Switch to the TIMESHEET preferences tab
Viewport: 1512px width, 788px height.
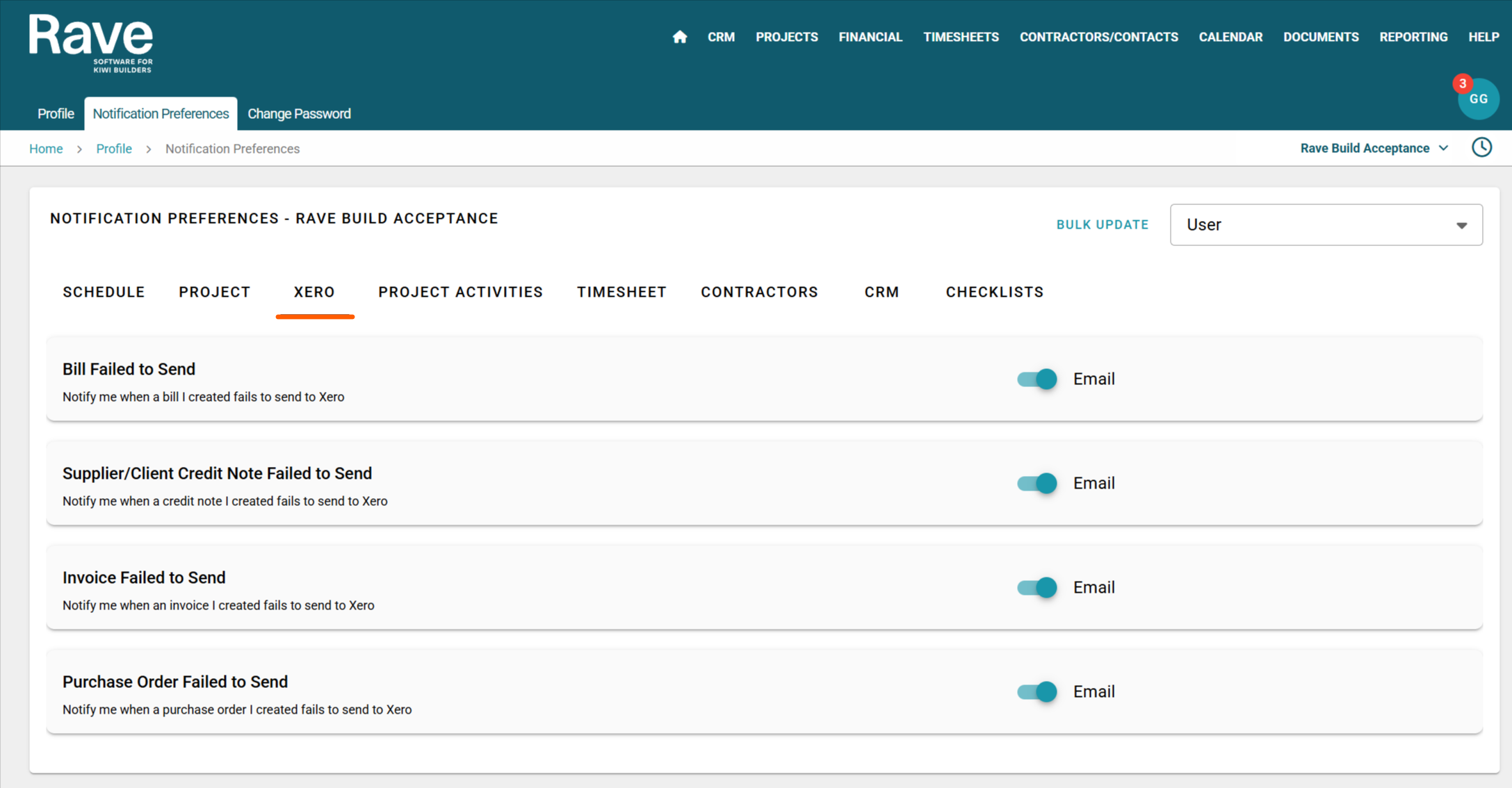pyautogui.click(x=621, y=292)
